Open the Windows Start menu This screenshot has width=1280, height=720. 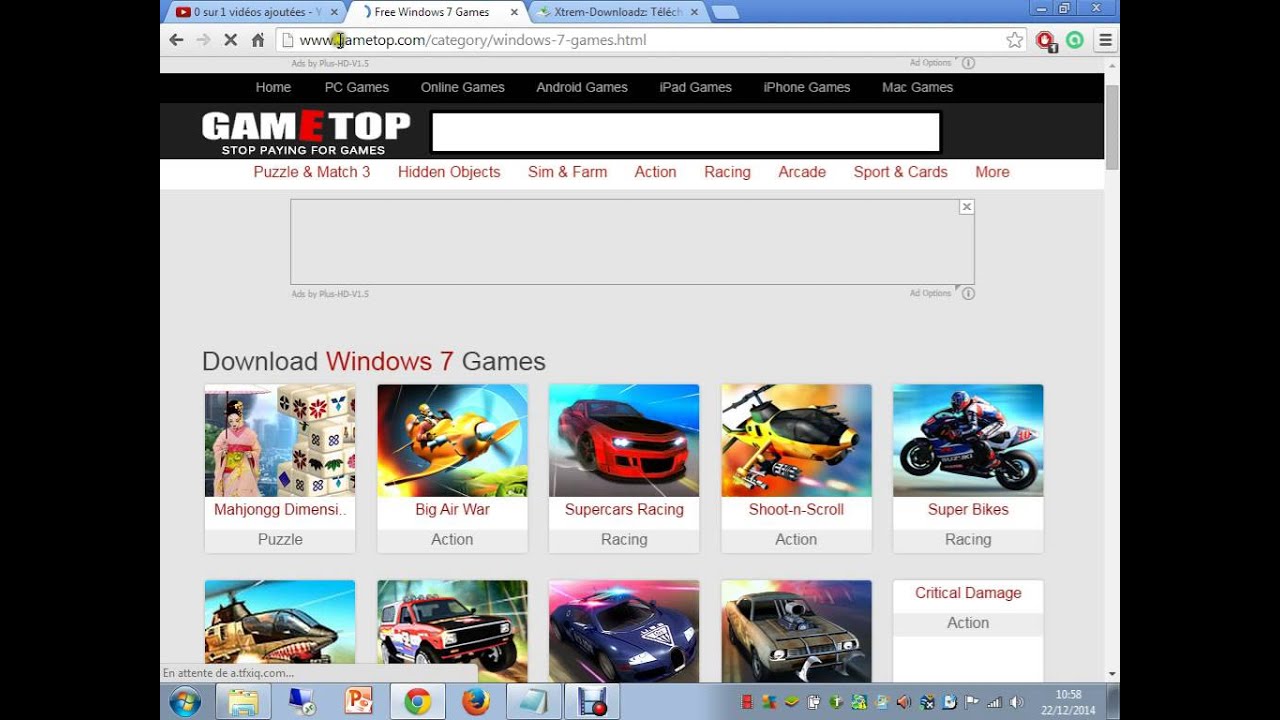[185, 702]
